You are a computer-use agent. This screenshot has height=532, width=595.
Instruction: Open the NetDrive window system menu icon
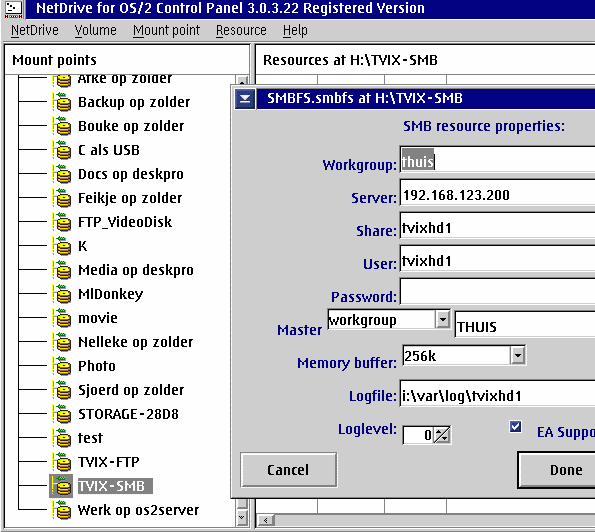[13, 9]
